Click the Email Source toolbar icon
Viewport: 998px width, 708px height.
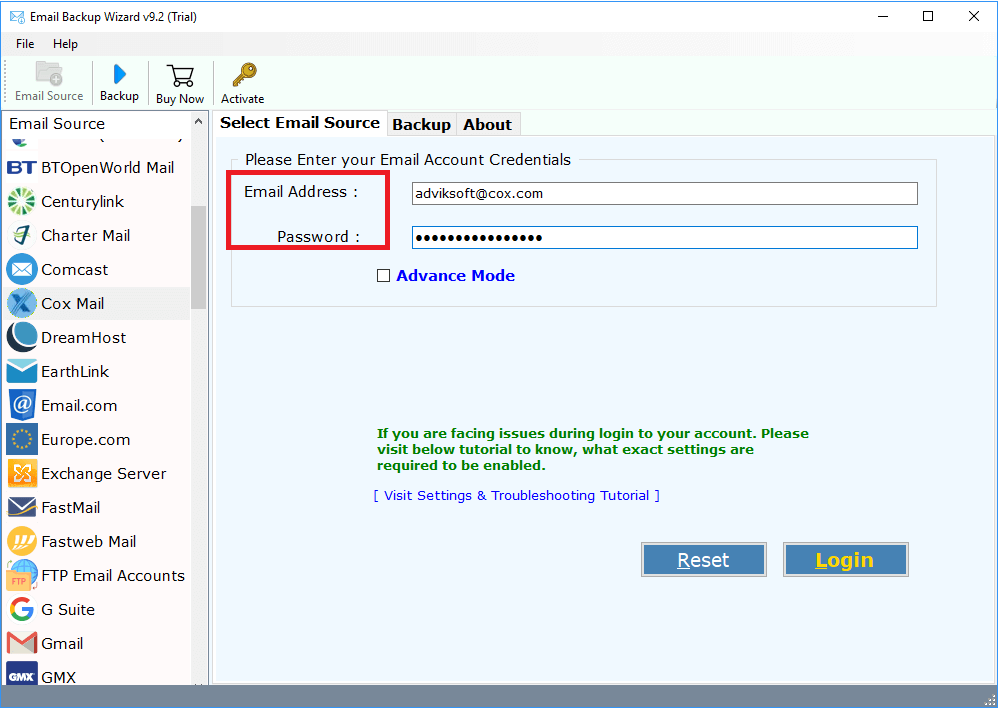49,74
